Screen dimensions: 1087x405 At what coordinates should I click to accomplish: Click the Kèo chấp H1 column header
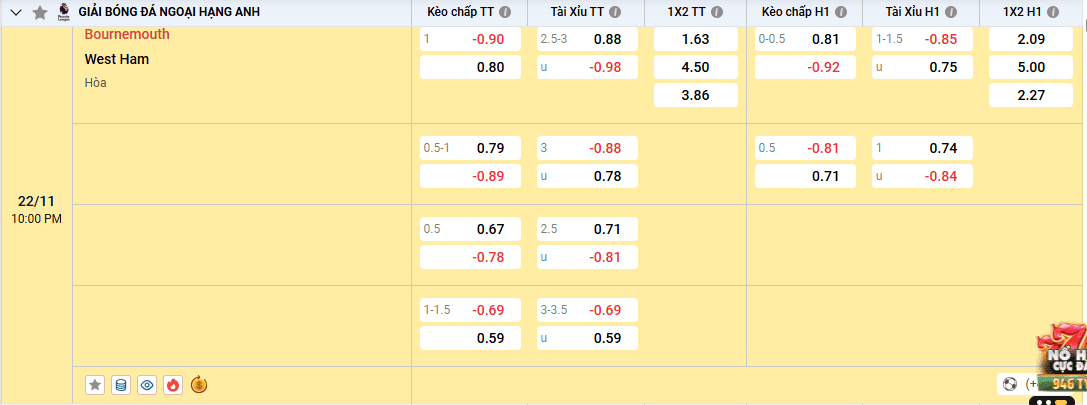796,12
